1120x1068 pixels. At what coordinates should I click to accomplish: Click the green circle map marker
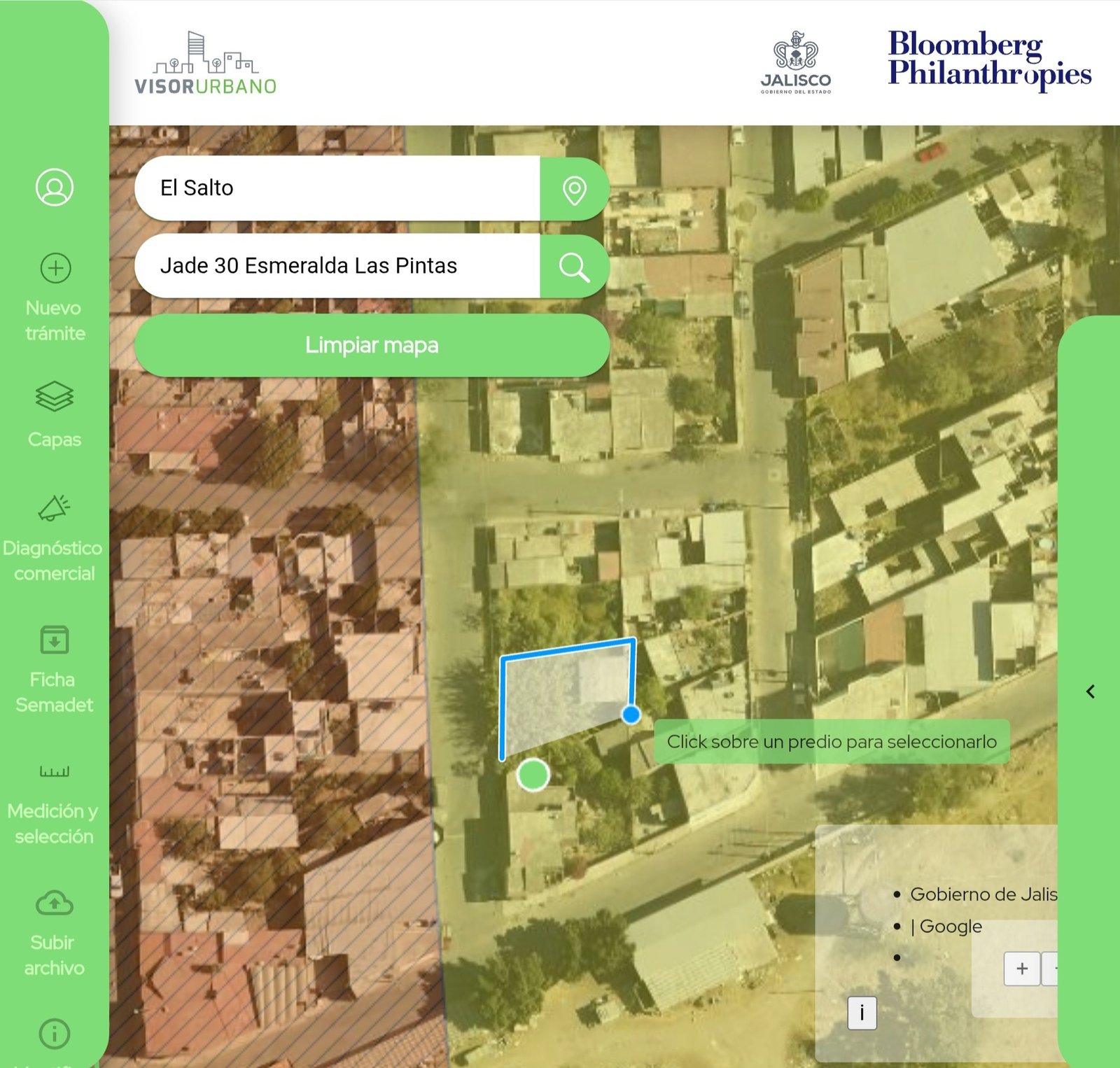pyautogui.click(x=533, y=775)
